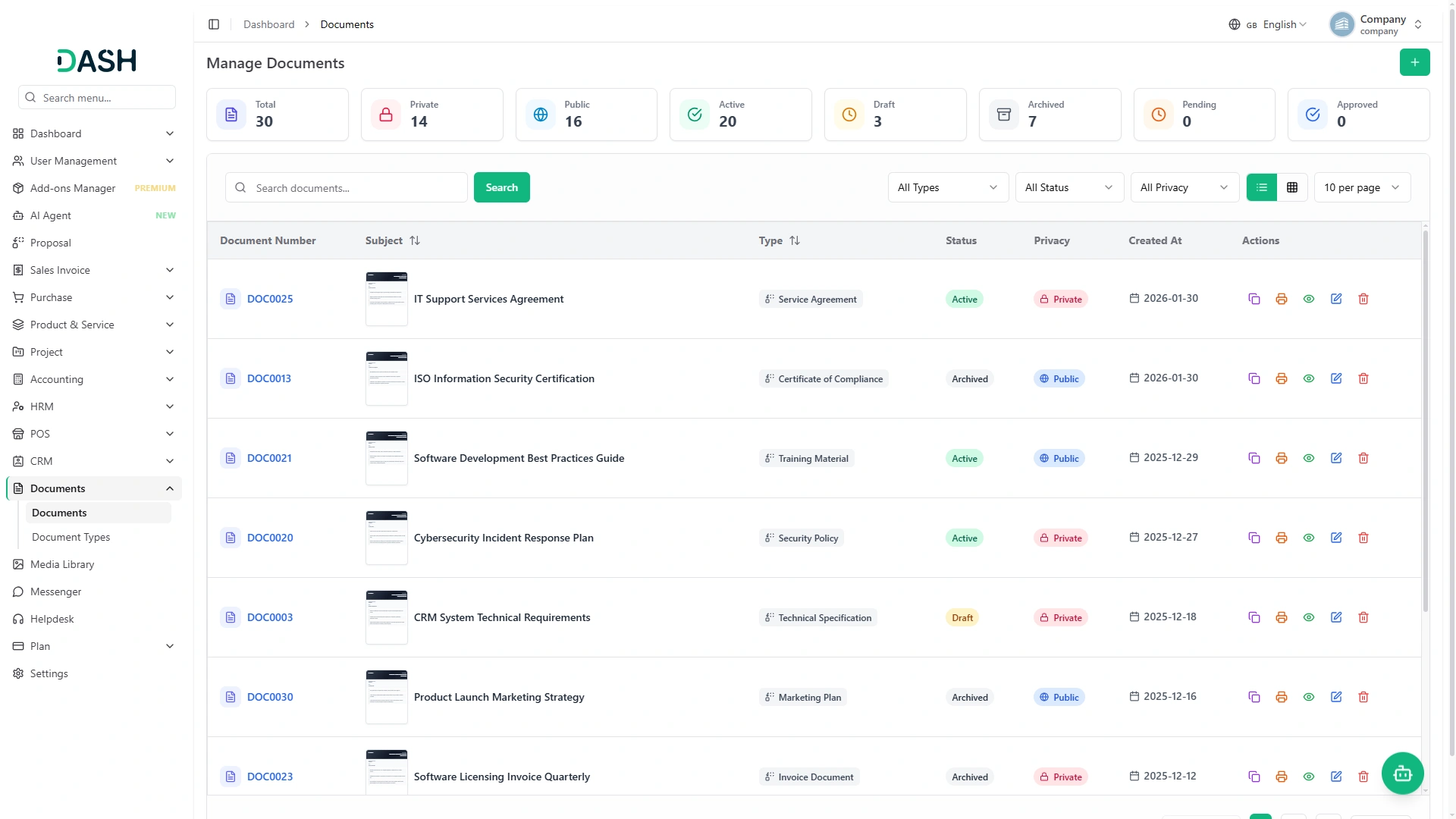The image size is (1456, 819).
Task: View Cybersecurity Incident Response Plan eye icon
Action: (x=1308, y=538)
